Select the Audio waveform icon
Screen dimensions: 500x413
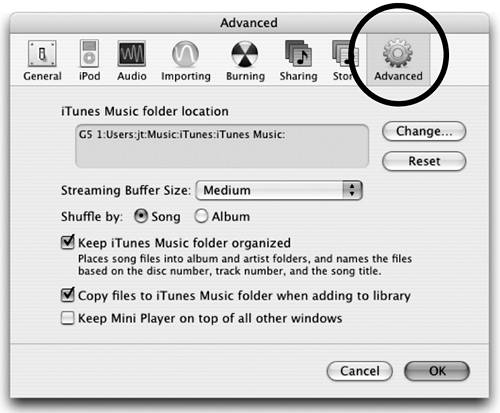click(132, 54)
